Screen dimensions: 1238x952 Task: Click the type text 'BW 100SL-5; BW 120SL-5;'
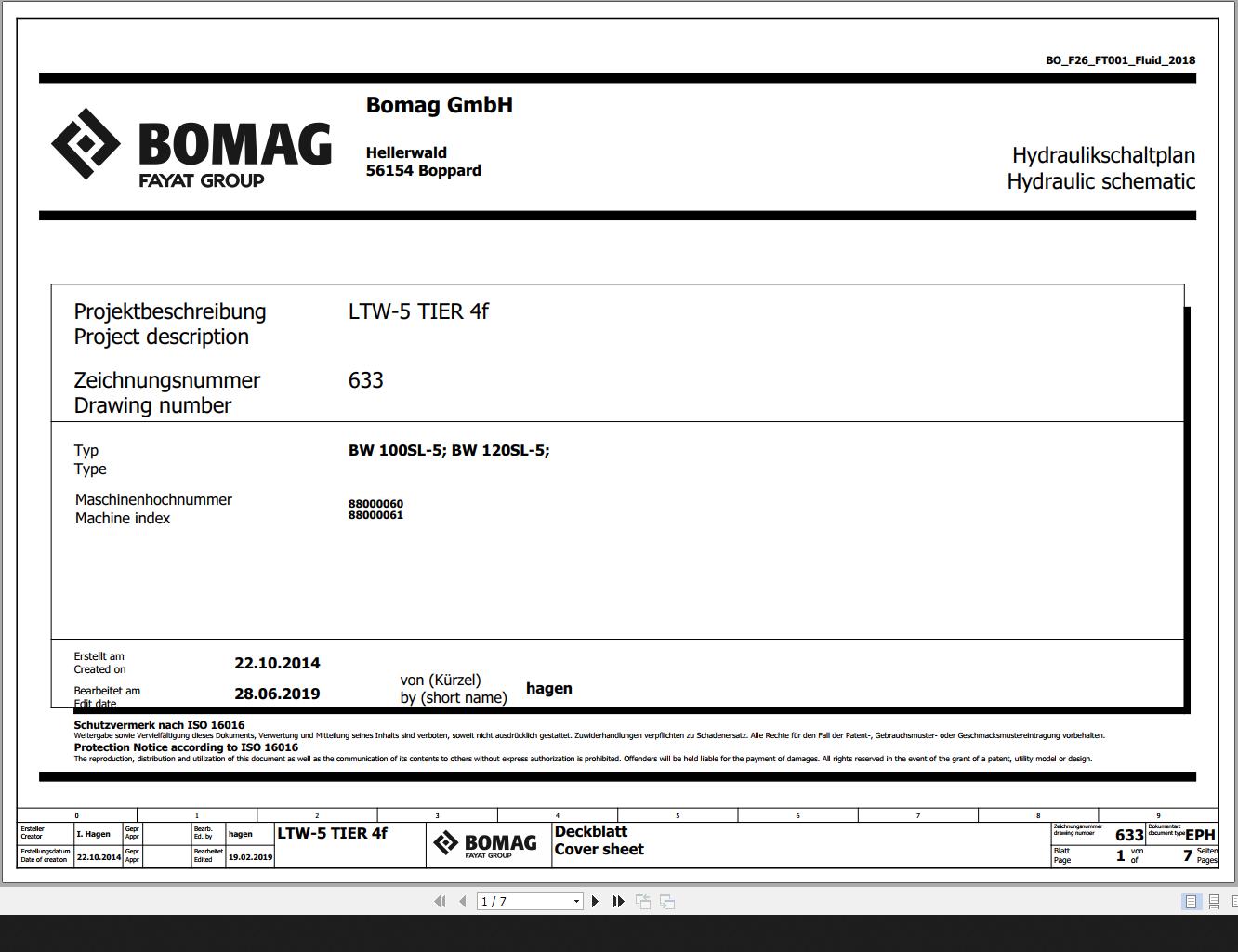pos(449,450)
